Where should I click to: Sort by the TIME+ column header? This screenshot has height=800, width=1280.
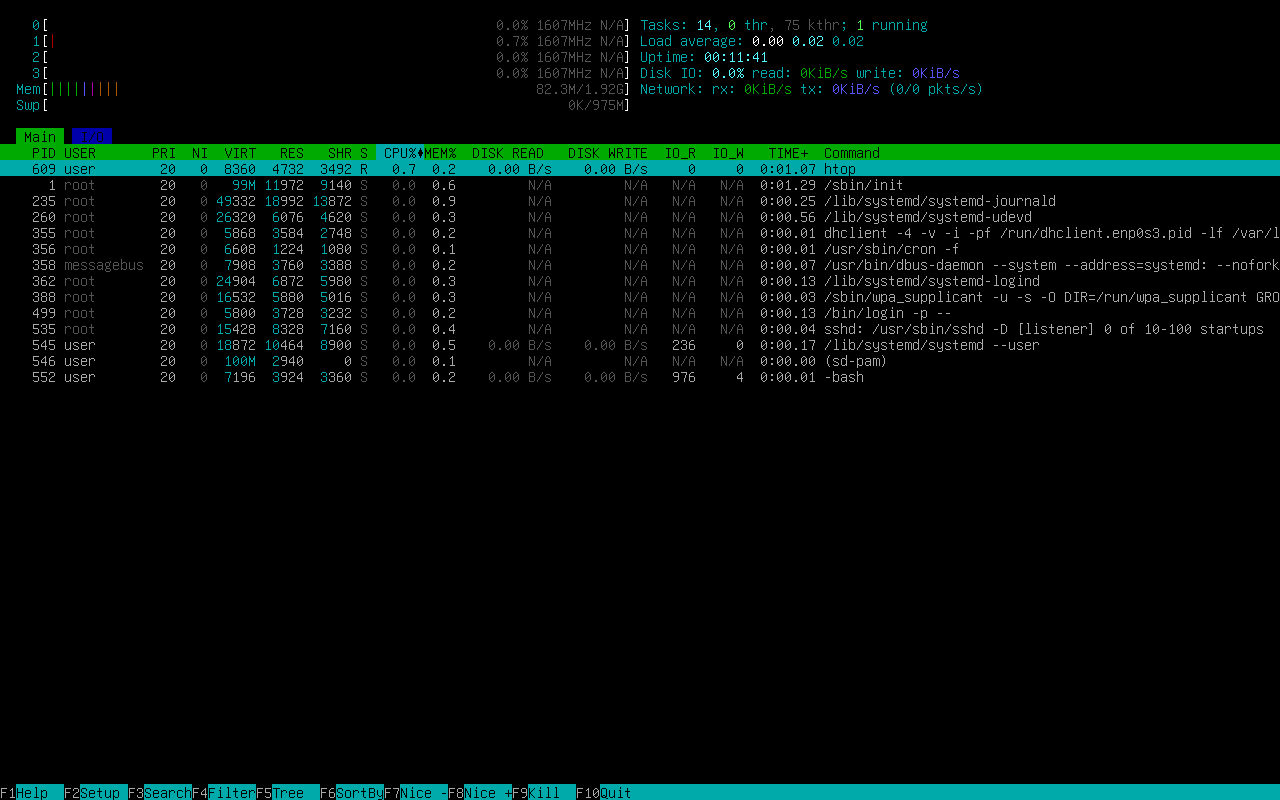(788, 153)
